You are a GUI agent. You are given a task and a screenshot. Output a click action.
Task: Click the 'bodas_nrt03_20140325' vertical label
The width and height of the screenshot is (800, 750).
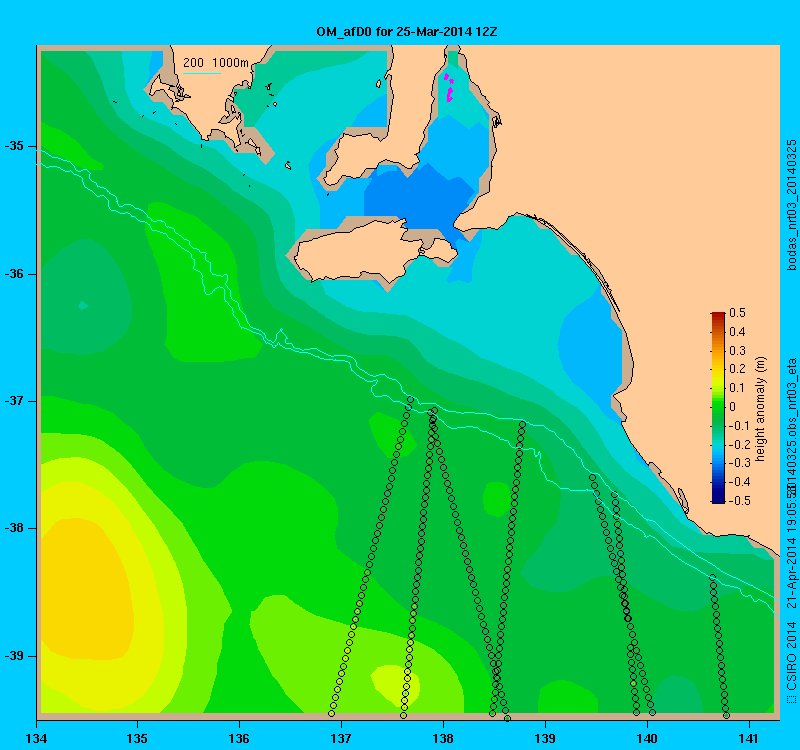[x=791, y=205]
